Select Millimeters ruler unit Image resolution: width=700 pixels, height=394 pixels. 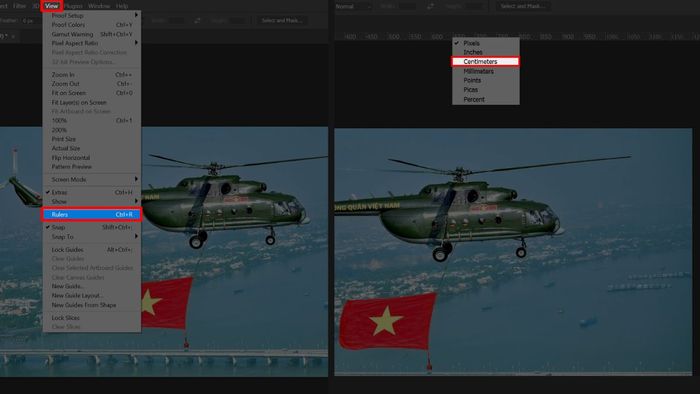click(x=486, y=71)
